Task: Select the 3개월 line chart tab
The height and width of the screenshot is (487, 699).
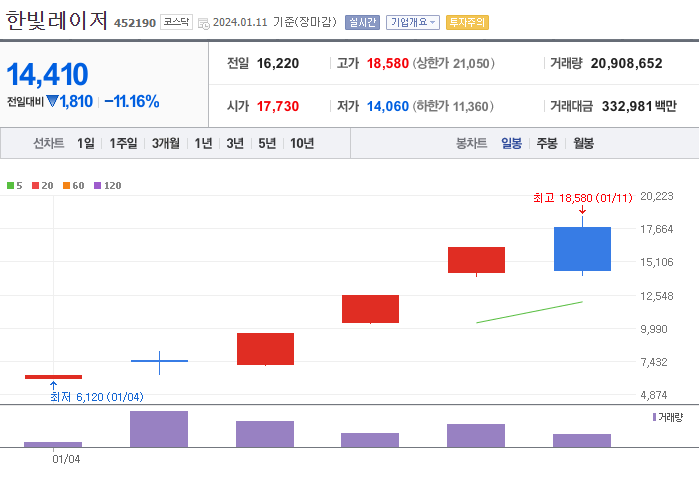Action: [x=166, y=143]
